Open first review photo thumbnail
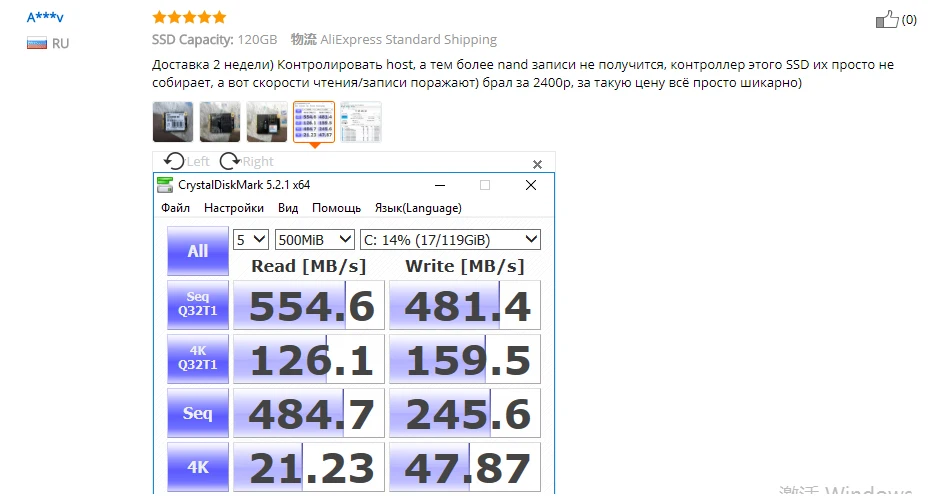The image size is (950, 500). (x=173, y=122)
